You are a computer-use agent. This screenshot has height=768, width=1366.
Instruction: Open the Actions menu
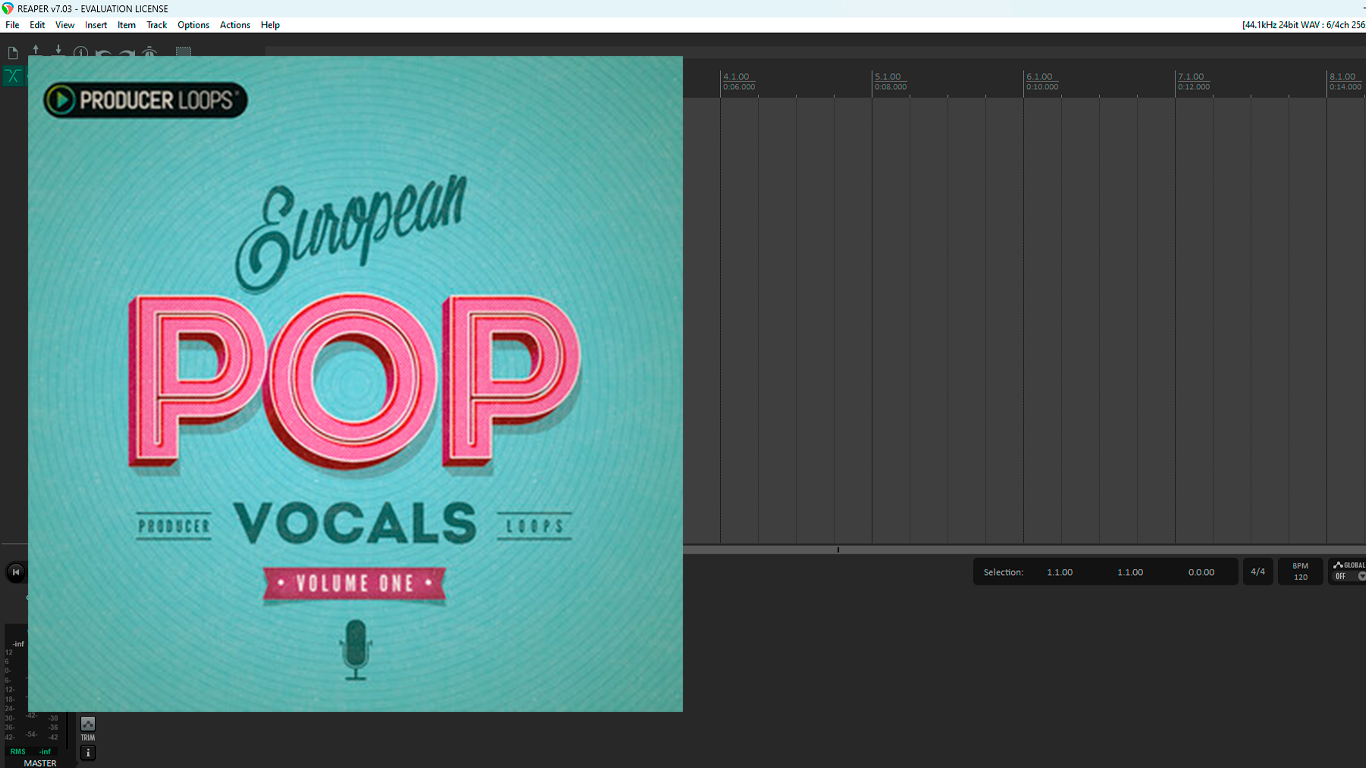pos(235,25)
